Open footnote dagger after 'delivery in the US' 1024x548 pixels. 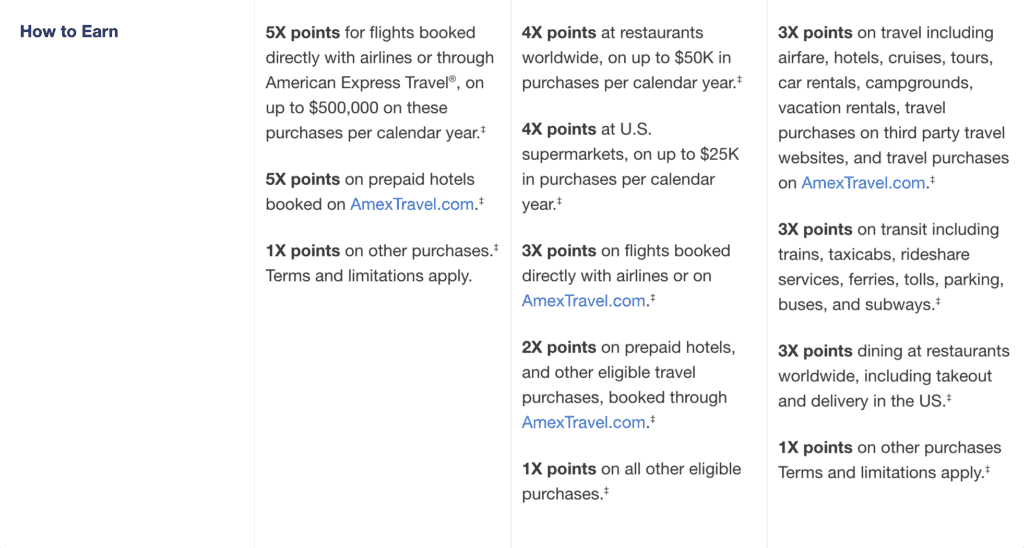pos(948,397)
